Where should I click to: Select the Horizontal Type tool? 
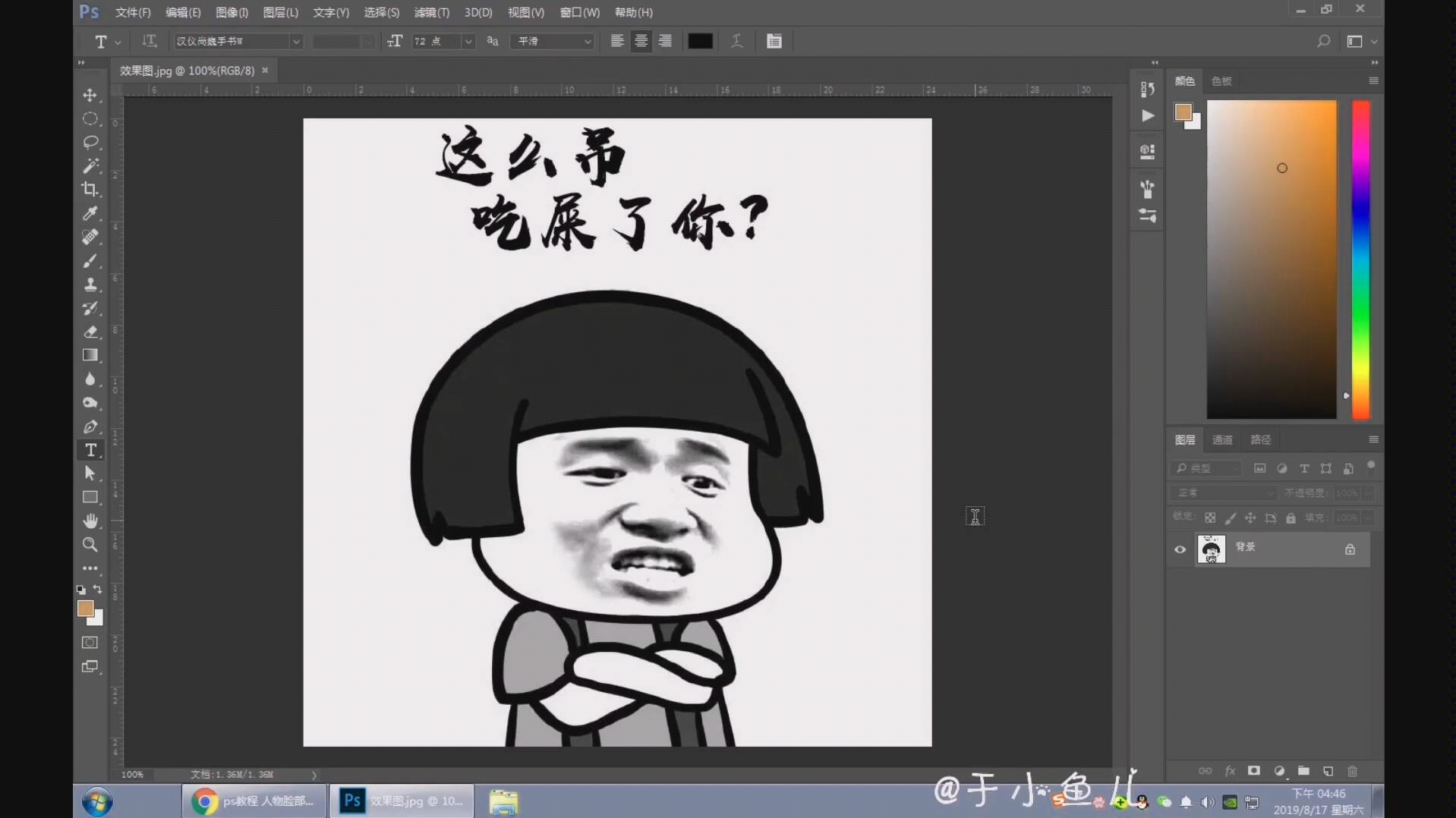[90, 450]
